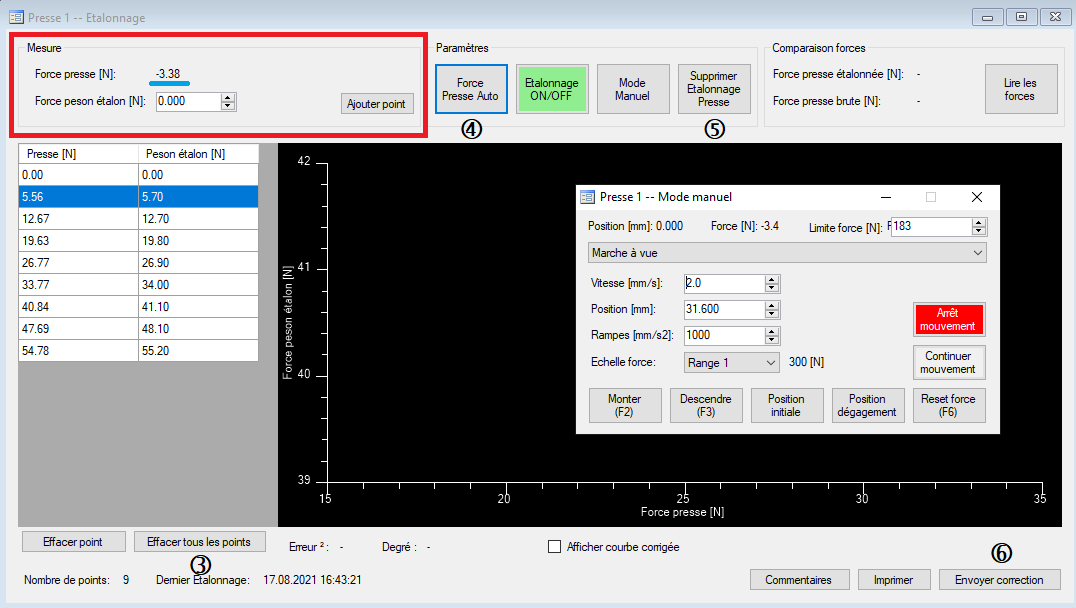
Task: Open Echelle force Range 1 dropdown
Action: [x=732, y=362]
